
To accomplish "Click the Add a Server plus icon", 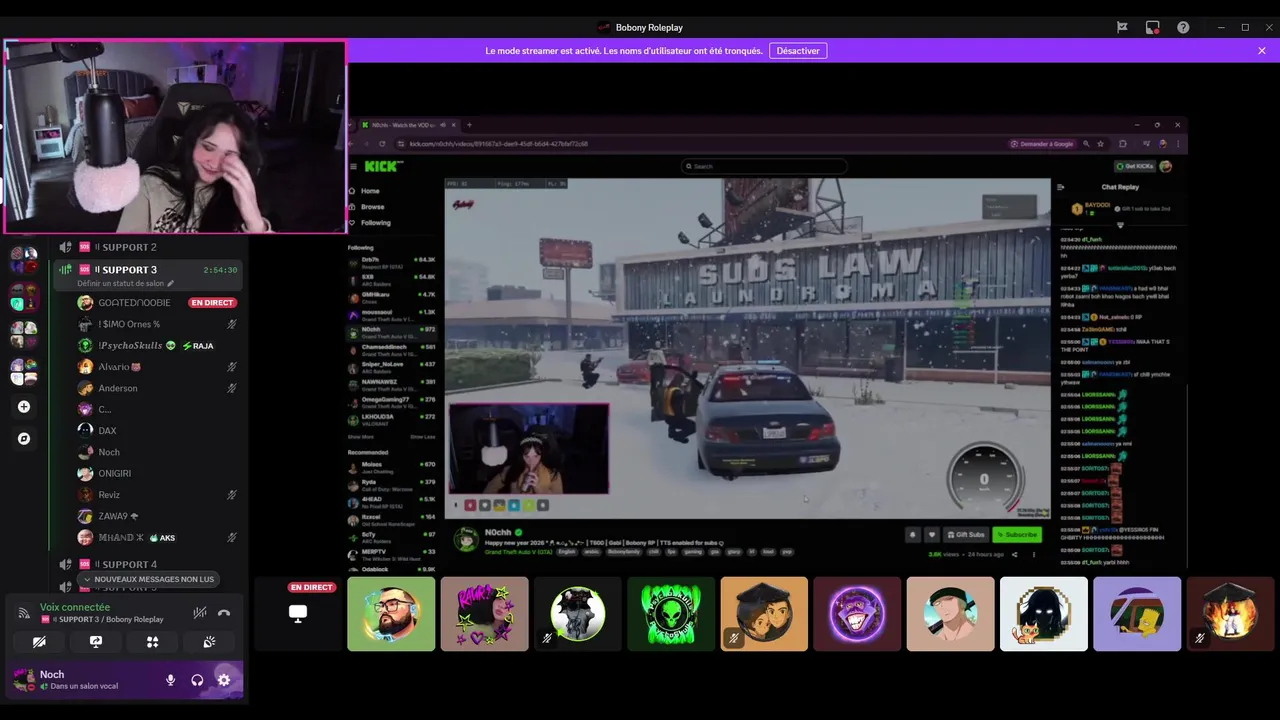I will tap(24, 407).
